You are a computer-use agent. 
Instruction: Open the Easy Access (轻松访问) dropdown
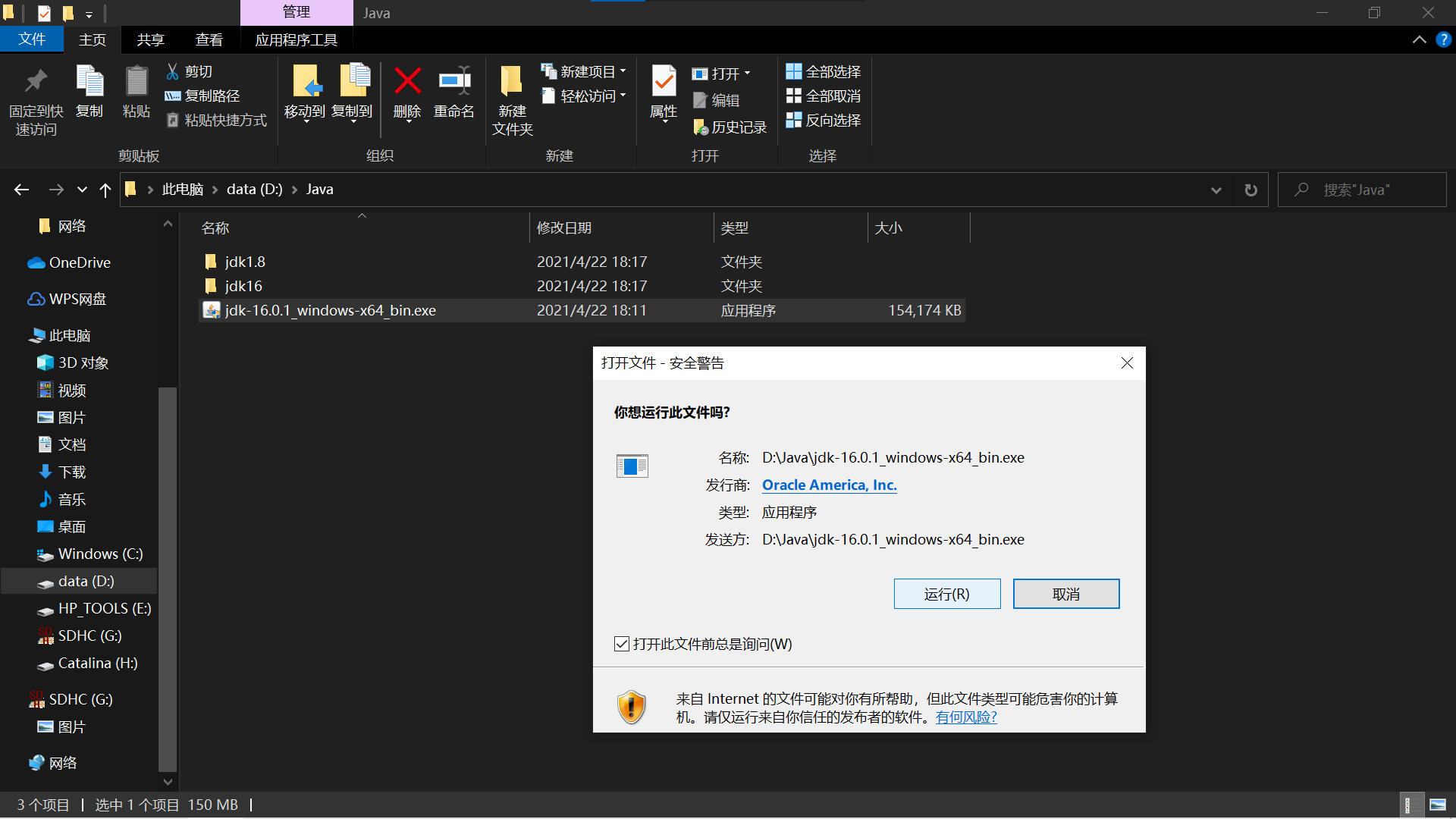tap(583, 96)
